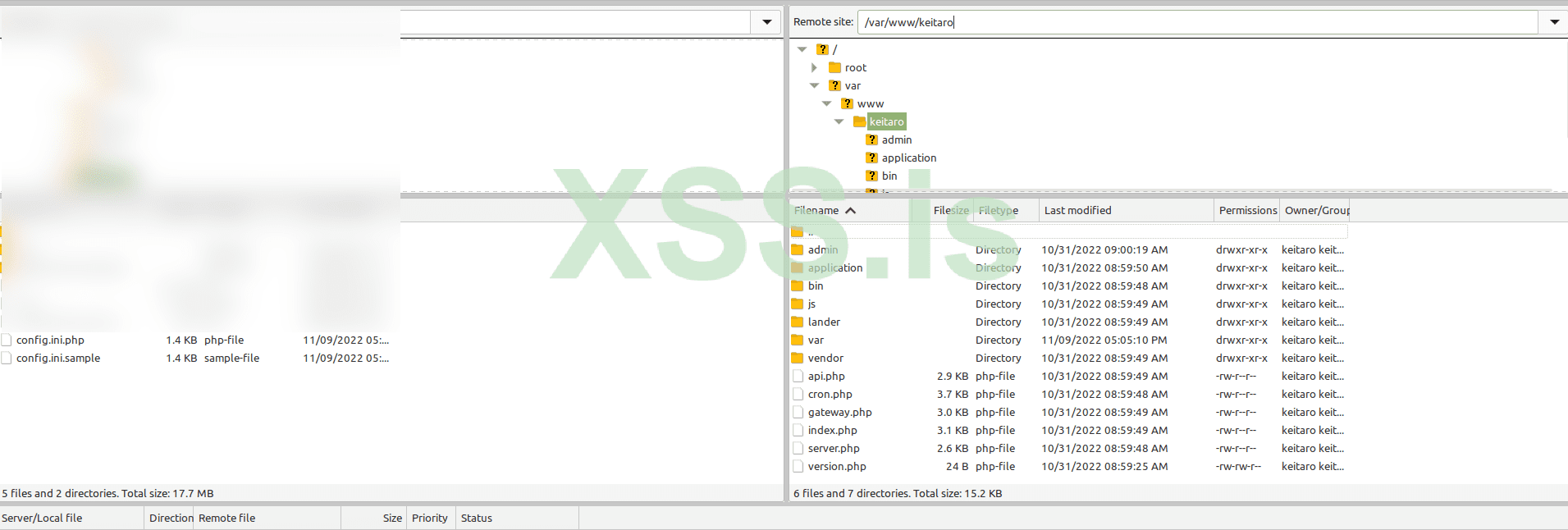This screenshot has height=530, width=1568.
Task: Click Priority queue column header
Action: click(x=430, y=518)
